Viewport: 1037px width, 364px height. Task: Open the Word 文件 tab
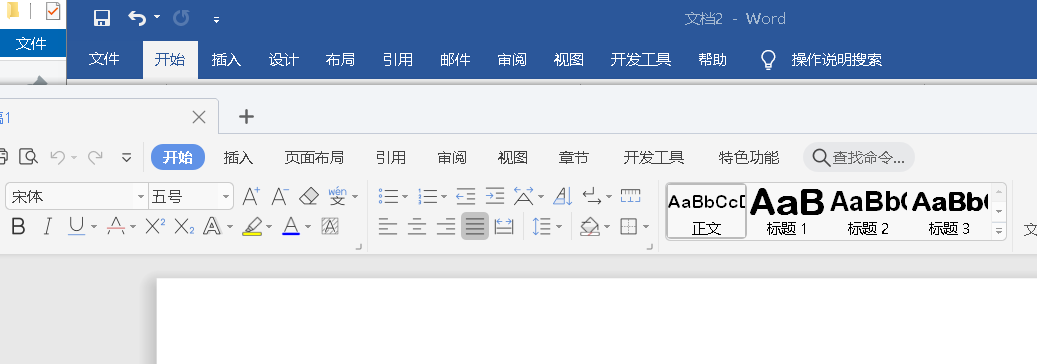pyautogui.click(x=104, y=60)
